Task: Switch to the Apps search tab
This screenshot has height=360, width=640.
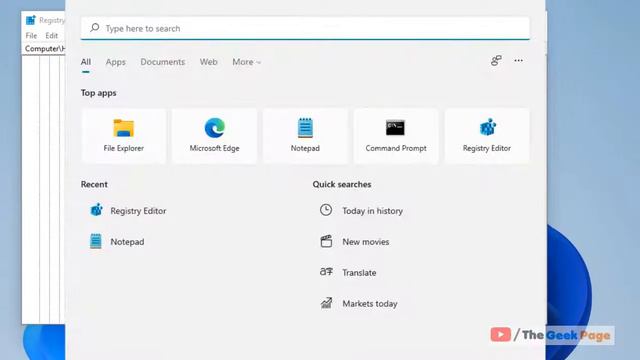Action: (116, 62)
